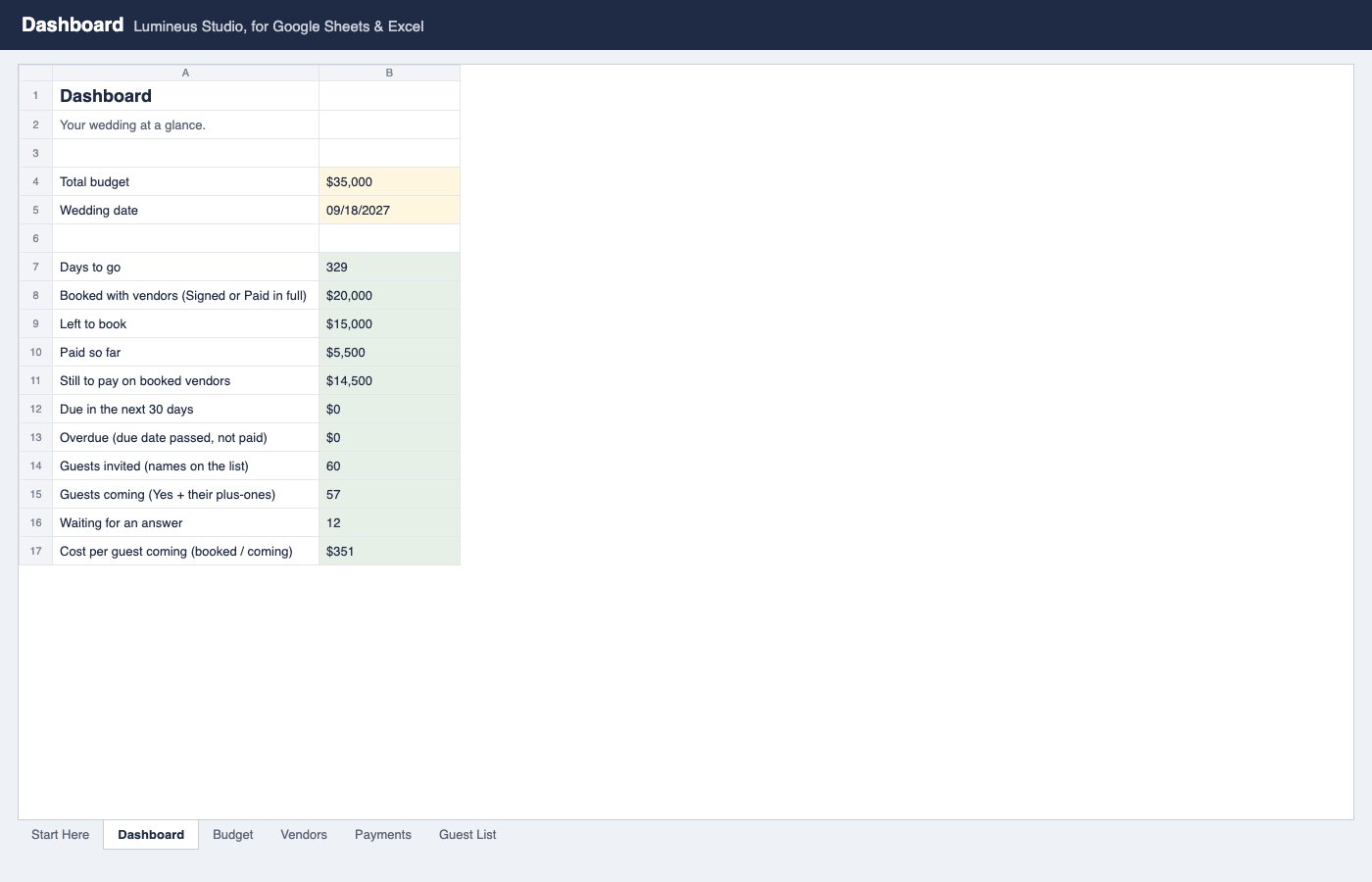
Task: Select the 12 waiting value cell
Action: tap(389, 522)
